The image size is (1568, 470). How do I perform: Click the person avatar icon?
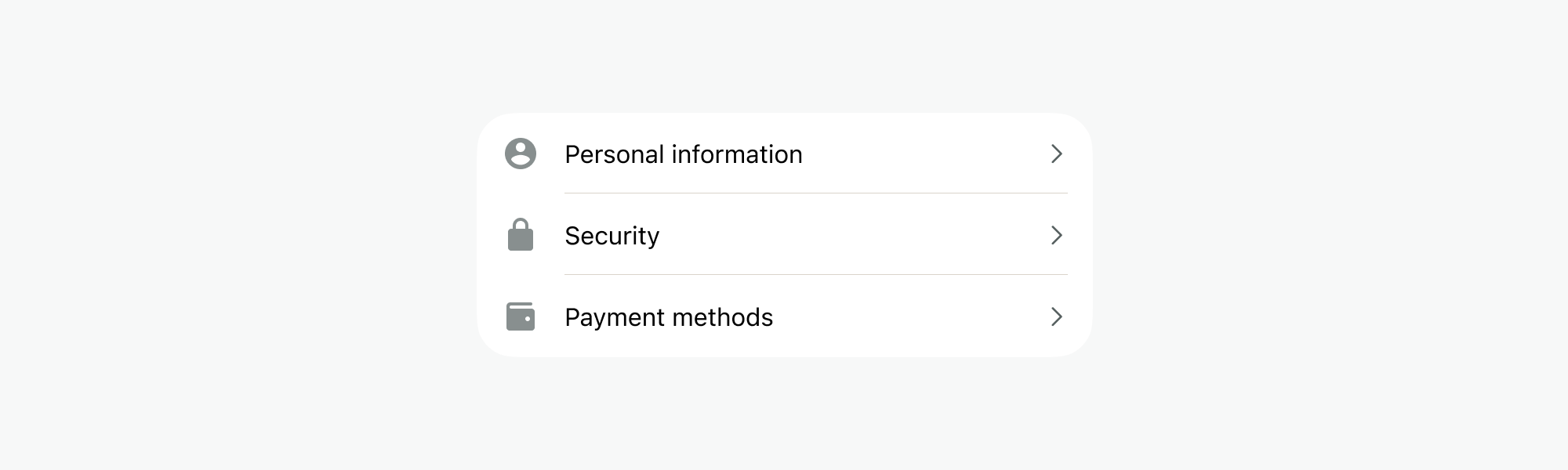pos(521,154)
